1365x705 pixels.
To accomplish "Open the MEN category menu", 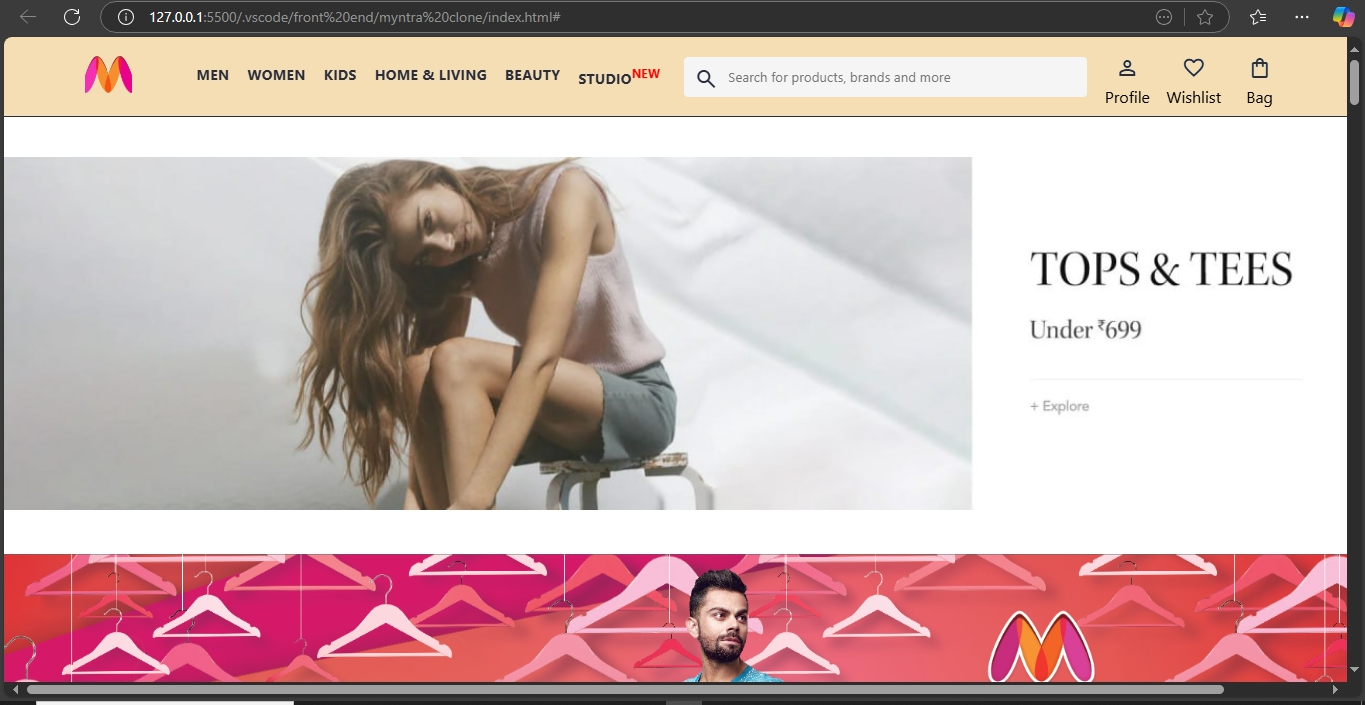I will click(213, 75).
